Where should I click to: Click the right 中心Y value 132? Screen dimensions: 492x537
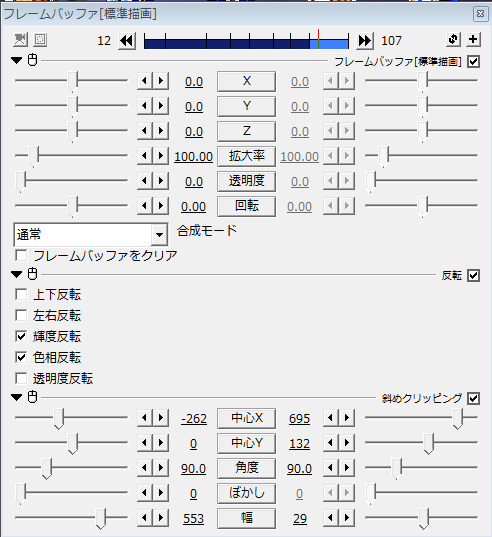pos(300,444)
